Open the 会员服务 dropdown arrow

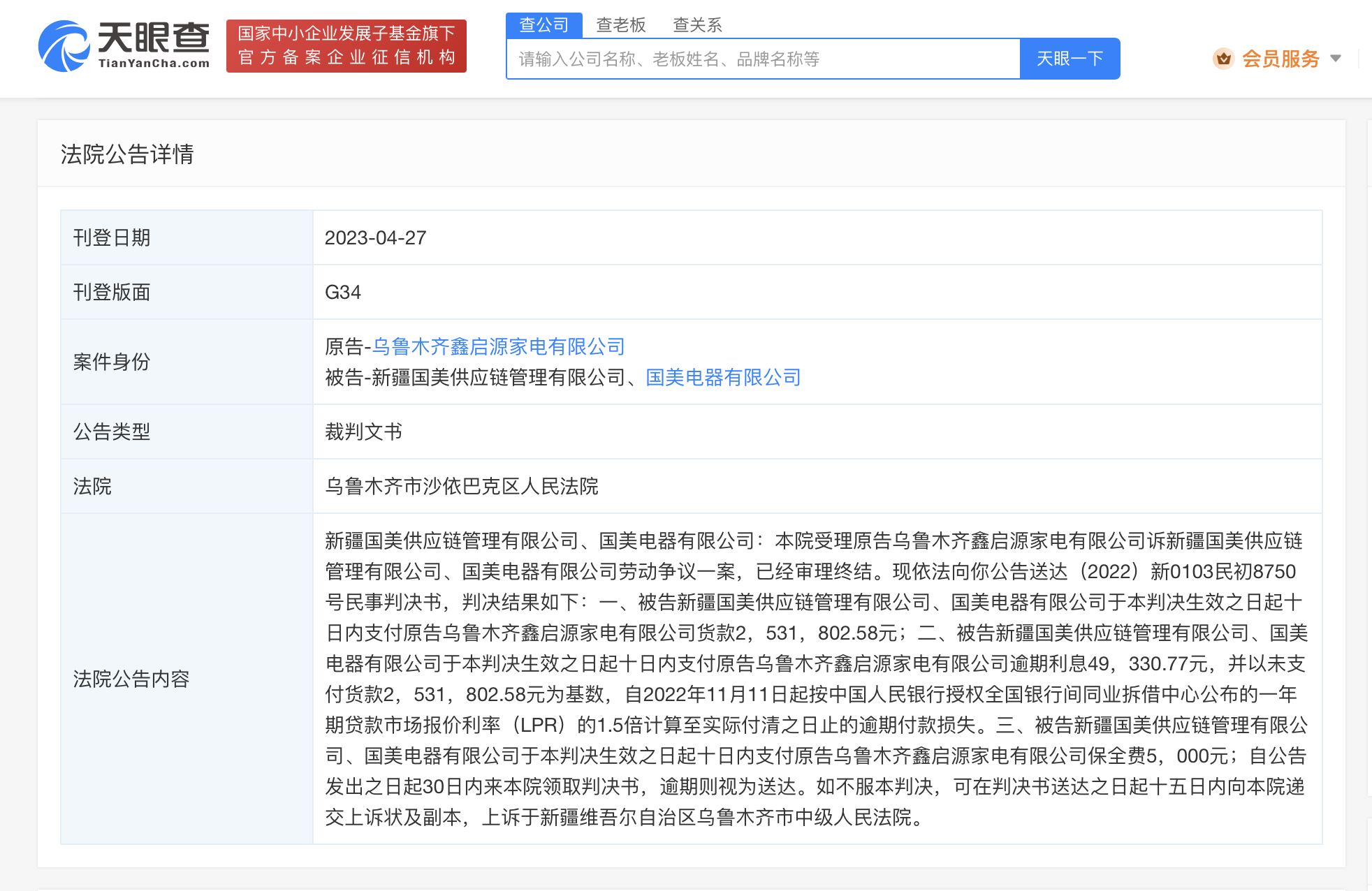click(x=1335, y=59)
